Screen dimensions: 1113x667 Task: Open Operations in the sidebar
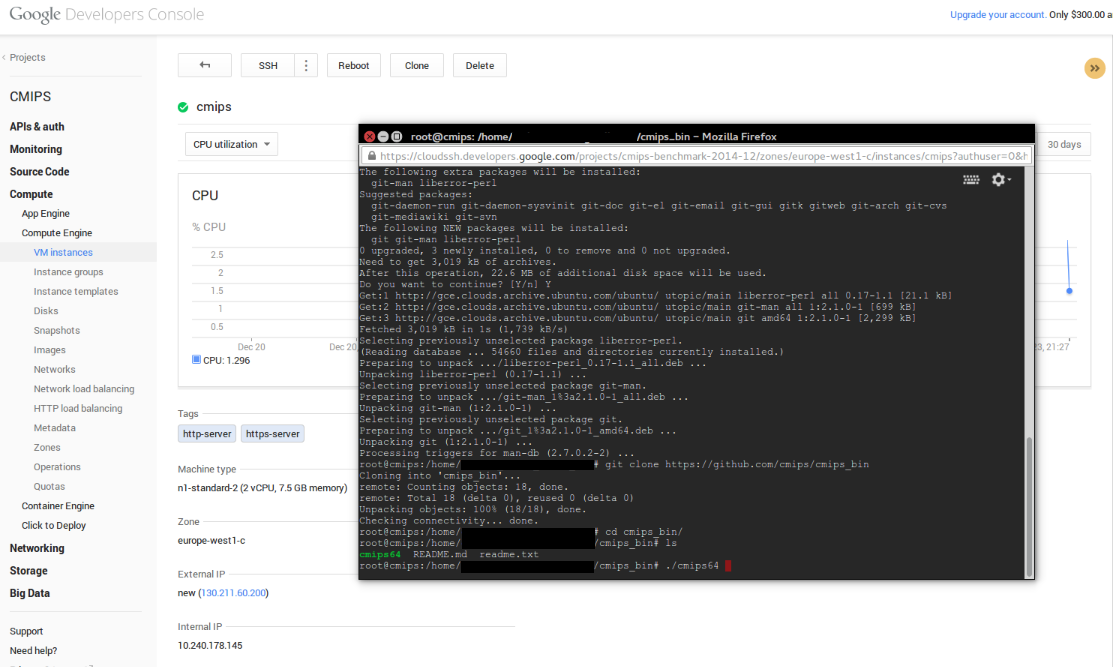[x=57, y=467]
